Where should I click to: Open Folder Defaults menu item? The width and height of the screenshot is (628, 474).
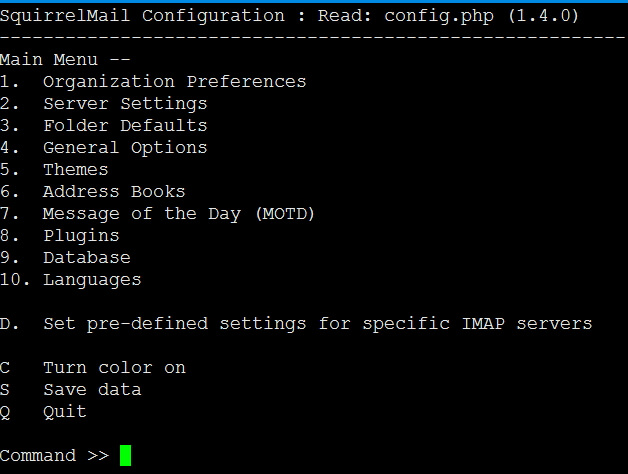tap(125, 126)
